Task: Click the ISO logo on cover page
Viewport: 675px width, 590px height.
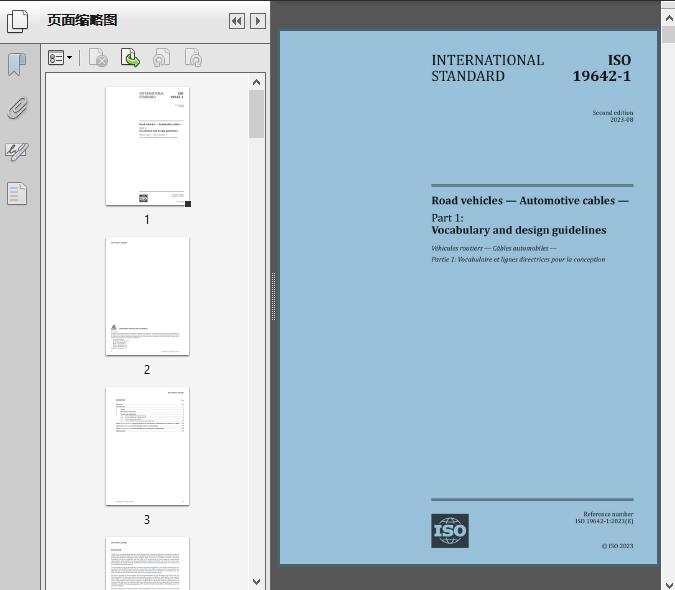Action: click(x=450, y=531)
